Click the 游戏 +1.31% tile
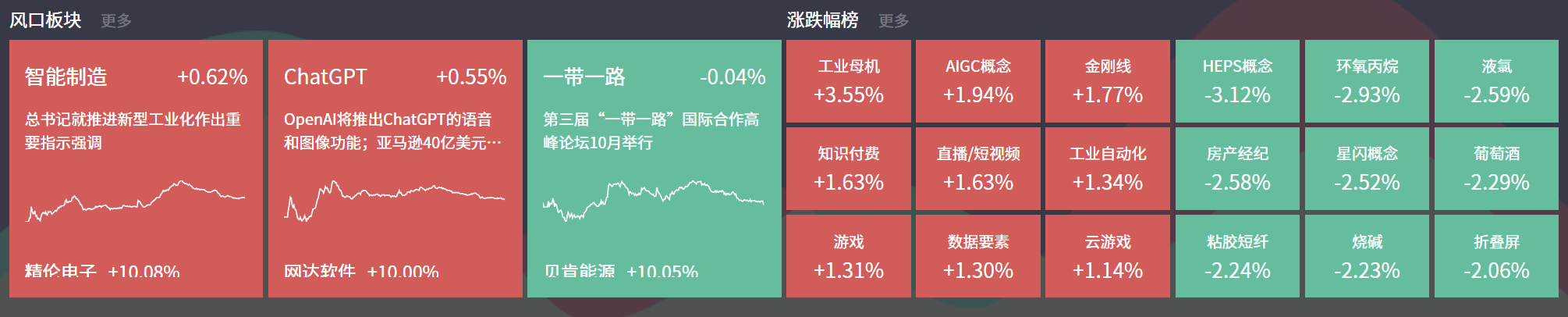The image size is (1568, 317). (848, 256)
